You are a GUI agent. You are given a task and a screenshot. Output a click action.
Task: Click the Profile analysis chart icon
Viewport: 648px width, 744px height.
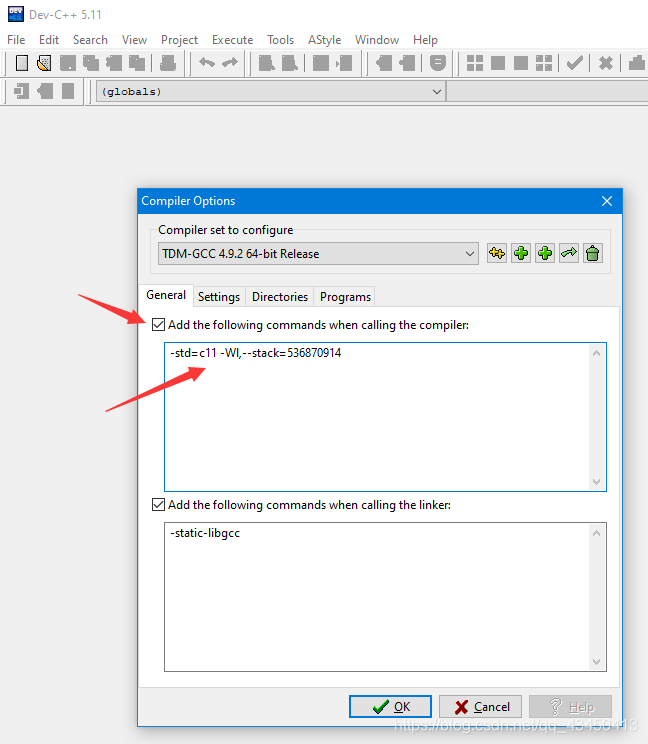(637, 63)
